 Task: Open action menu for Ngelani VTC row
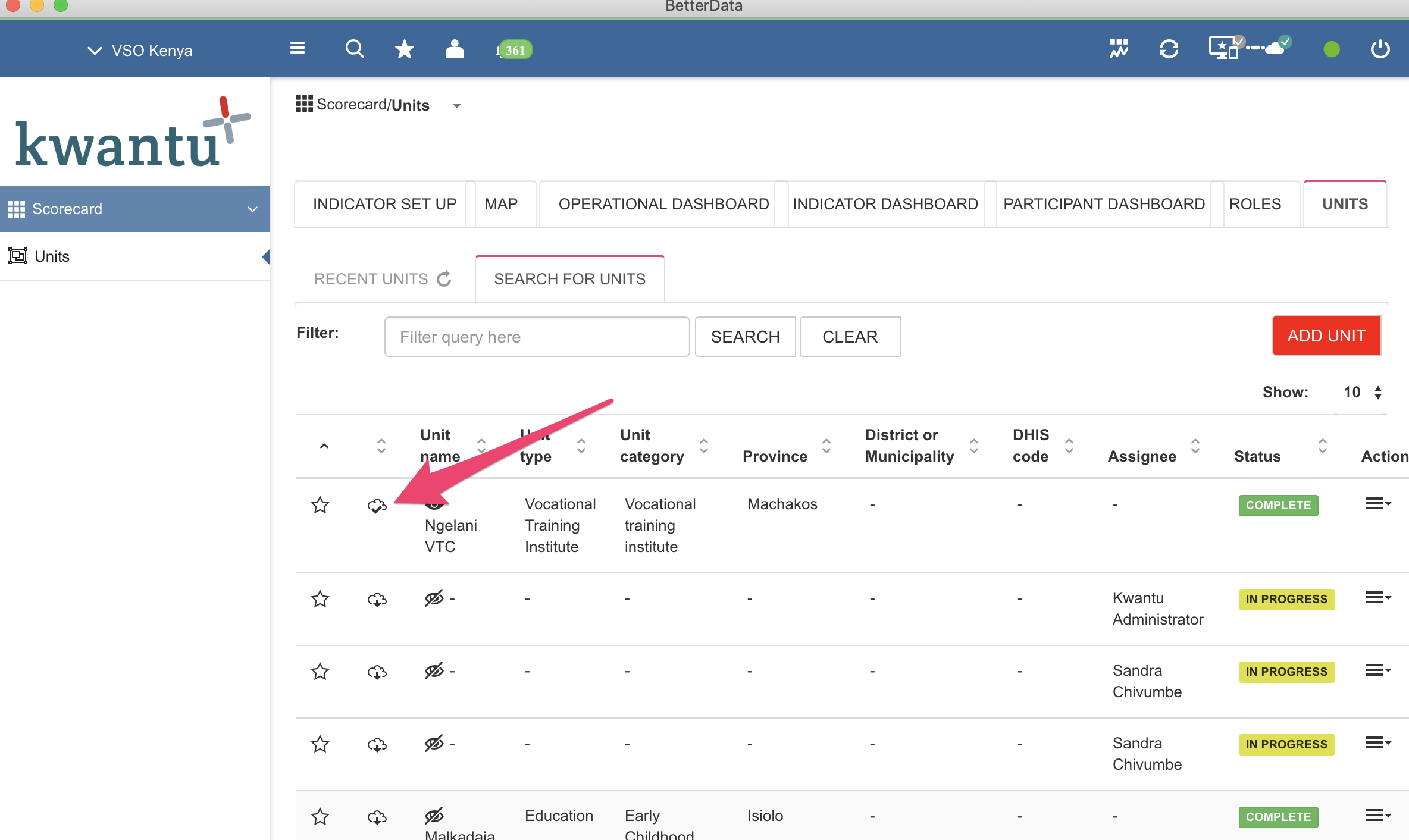click(x=1377, y=504)
